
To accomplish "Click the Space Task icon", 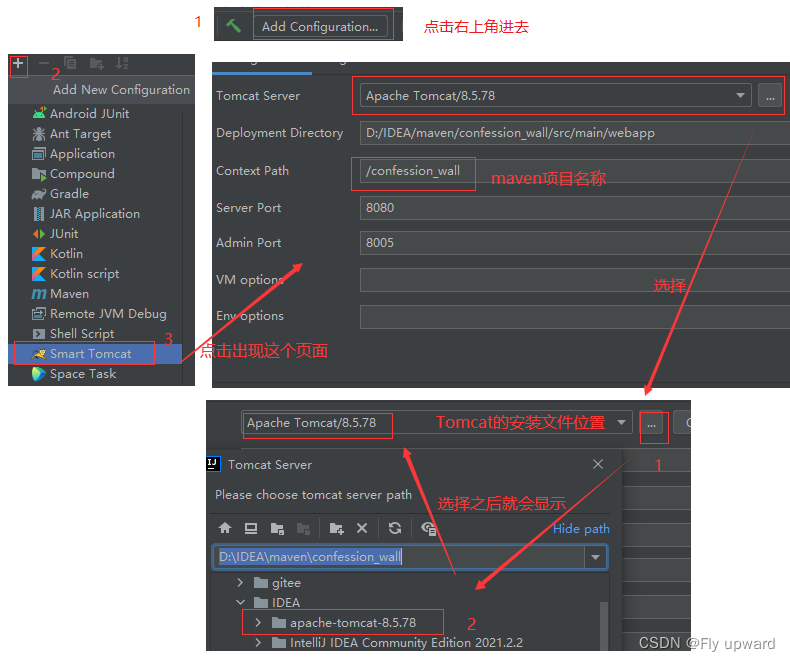I will 39,374.
